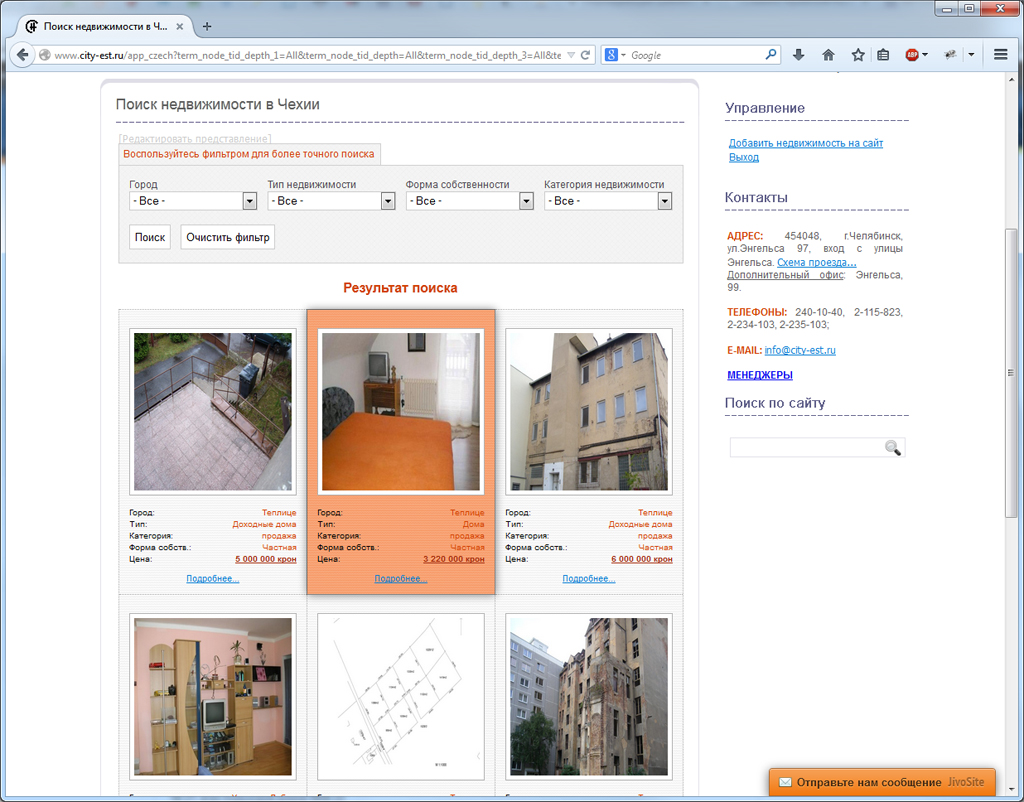Click the site search magnifier icon

pos(893,447)
